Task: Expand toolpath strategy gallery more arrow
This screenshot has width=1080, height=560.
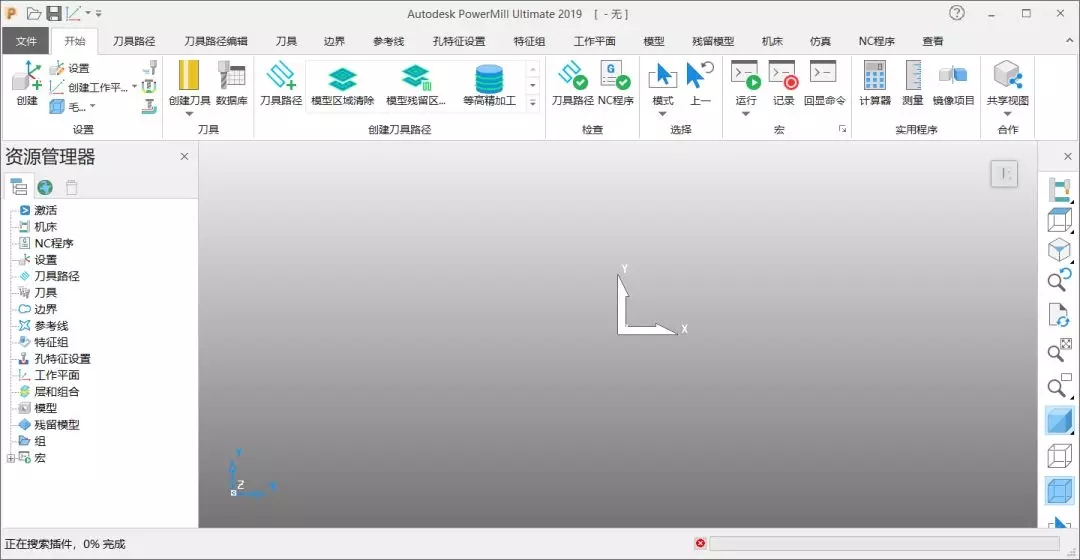Action: 532,103
